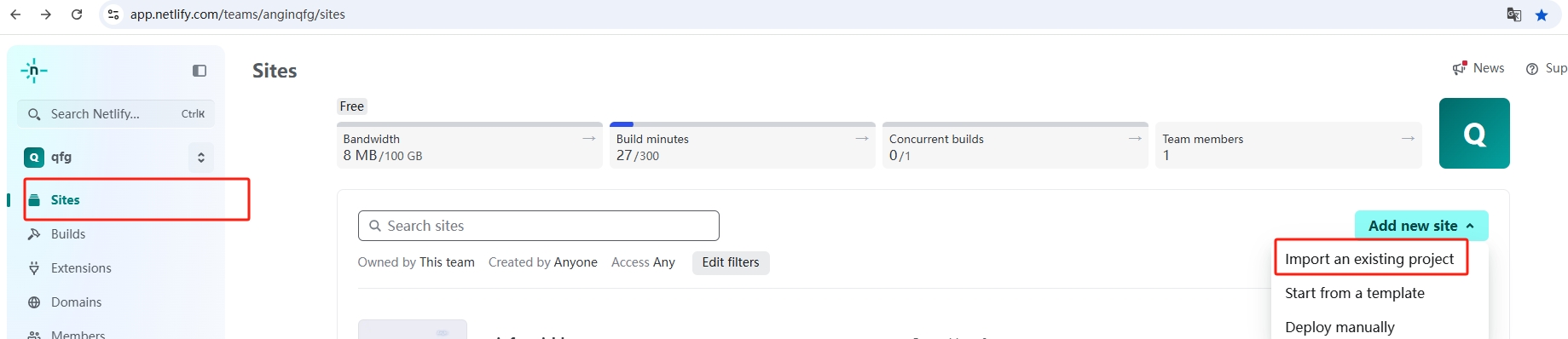Open the Team members card
The image size is (1568, 339).
point(1288,146)
